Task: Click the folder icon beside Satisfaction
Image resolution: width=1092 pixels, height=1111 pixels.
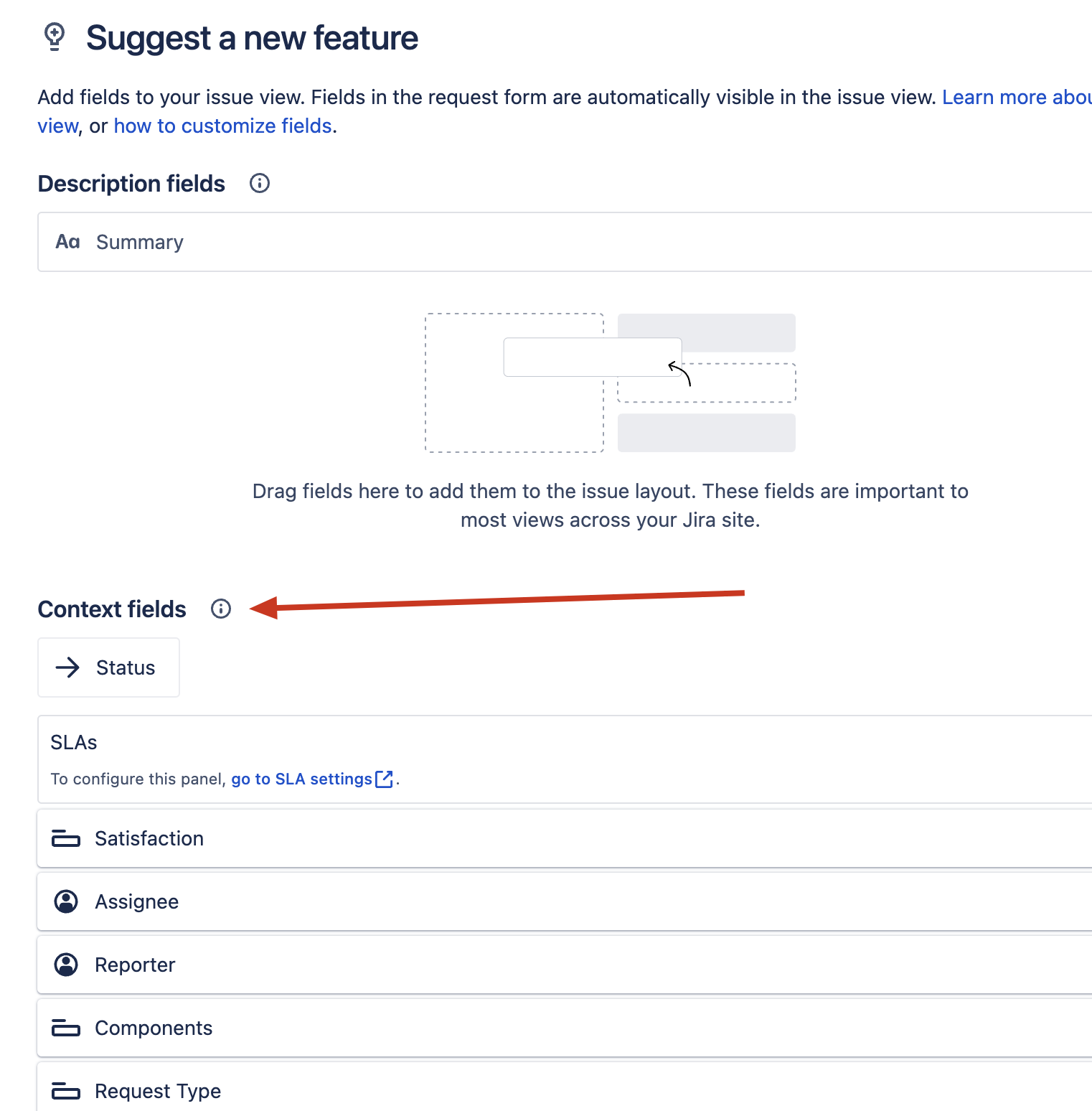Action: click(65, 838)
